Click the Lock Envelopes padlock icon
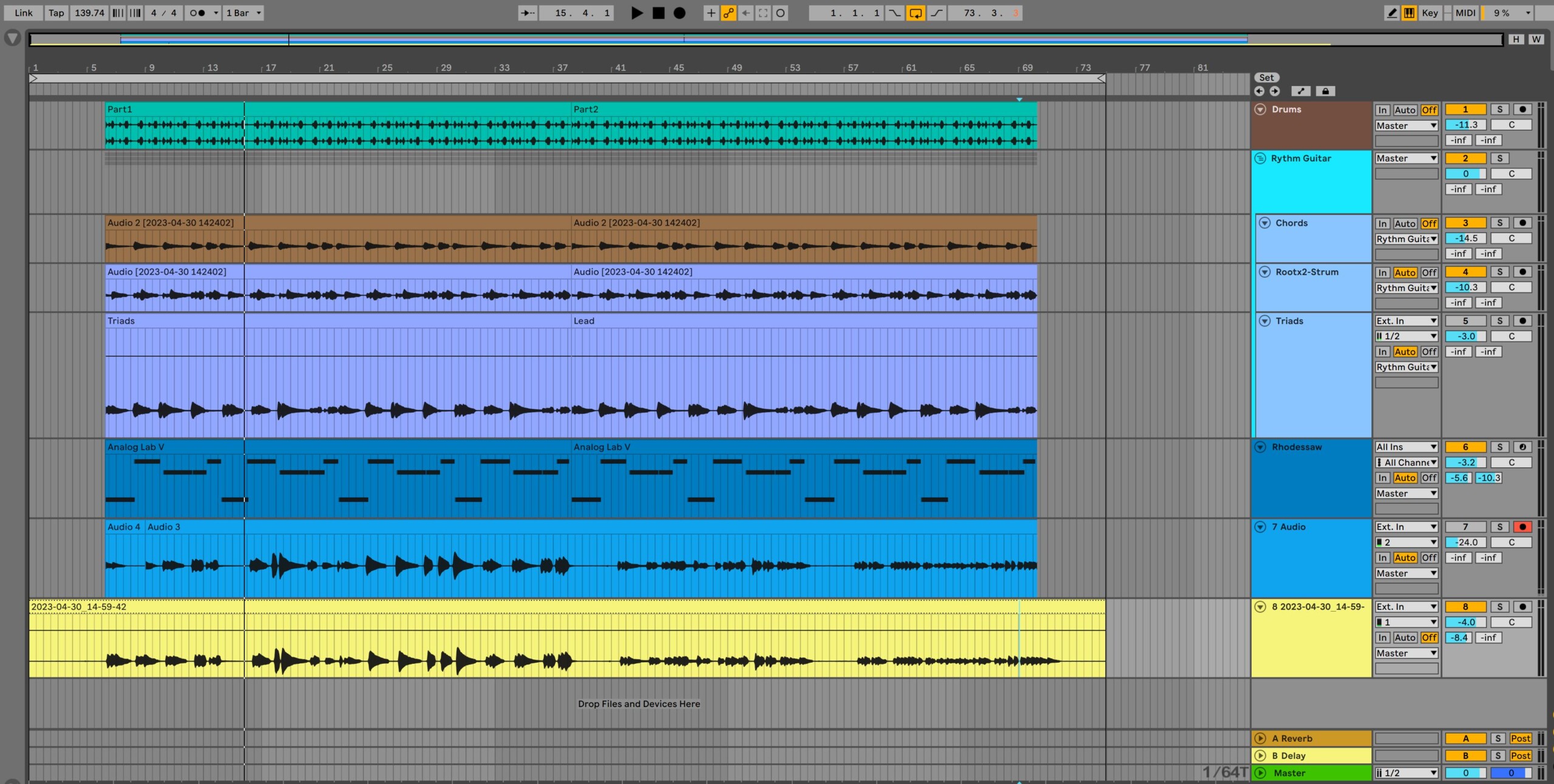The width and height of the screenshot is (1554, 784). [1325, 91]
